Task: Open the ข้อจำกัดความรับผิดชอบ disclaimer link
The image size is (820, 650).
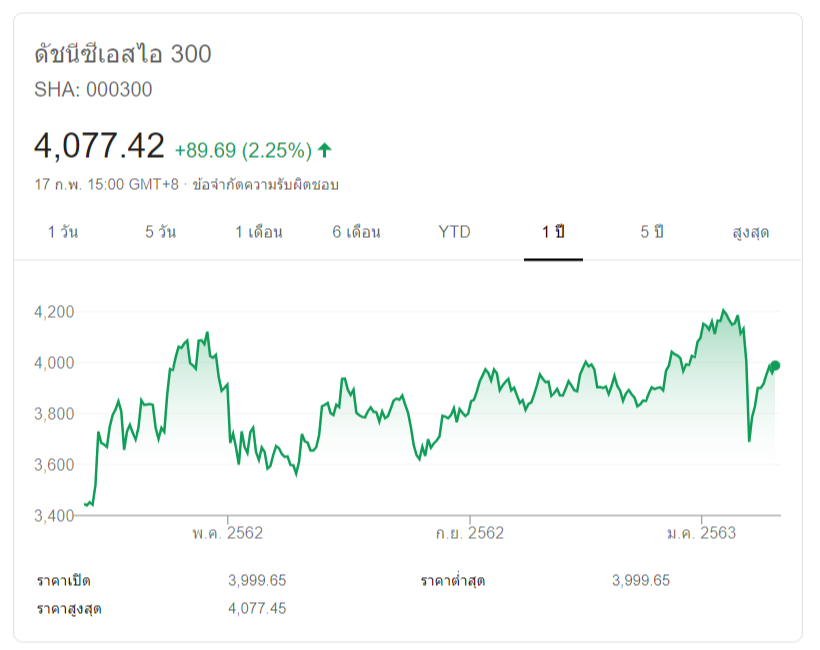Action: coord(266,185)
